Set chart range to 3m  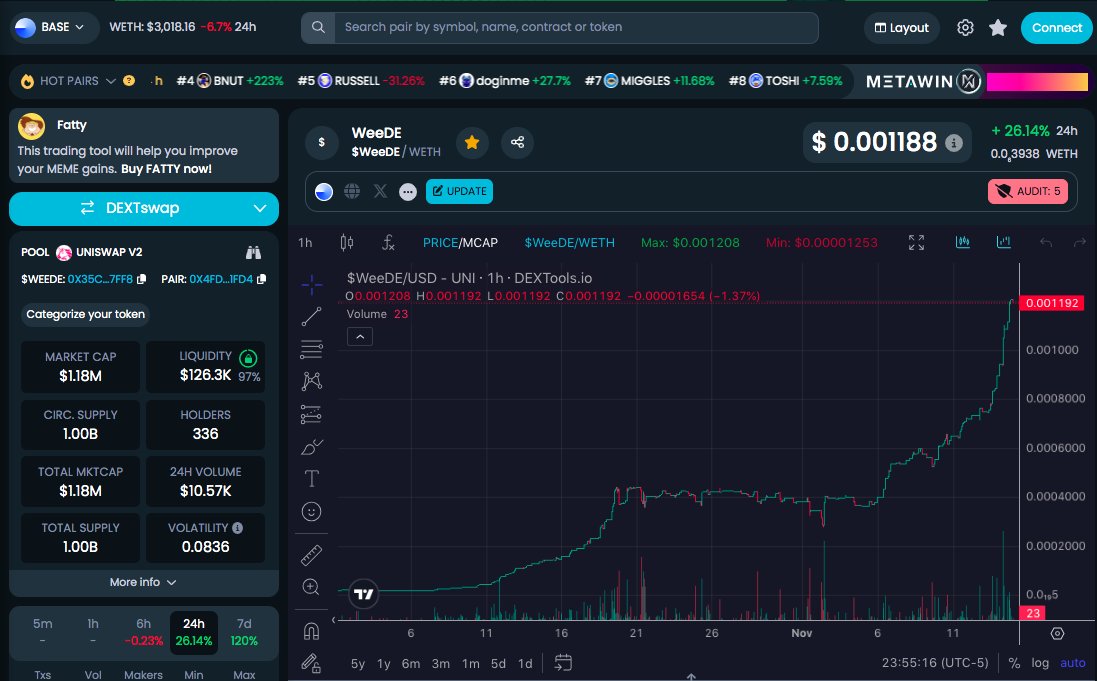point(441,664)
